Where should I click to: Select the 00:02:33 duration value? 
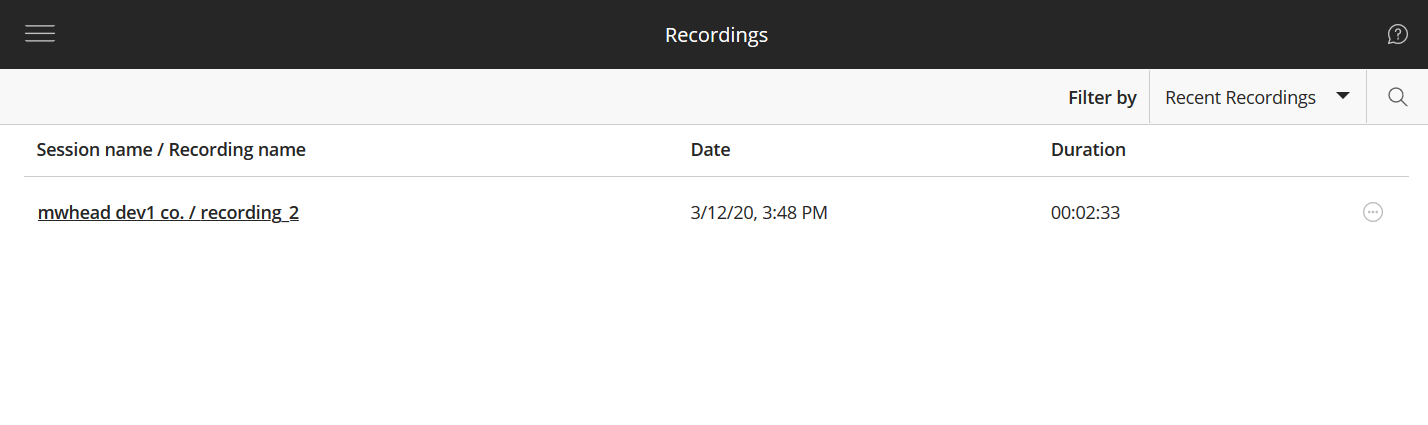(1085, 212)
